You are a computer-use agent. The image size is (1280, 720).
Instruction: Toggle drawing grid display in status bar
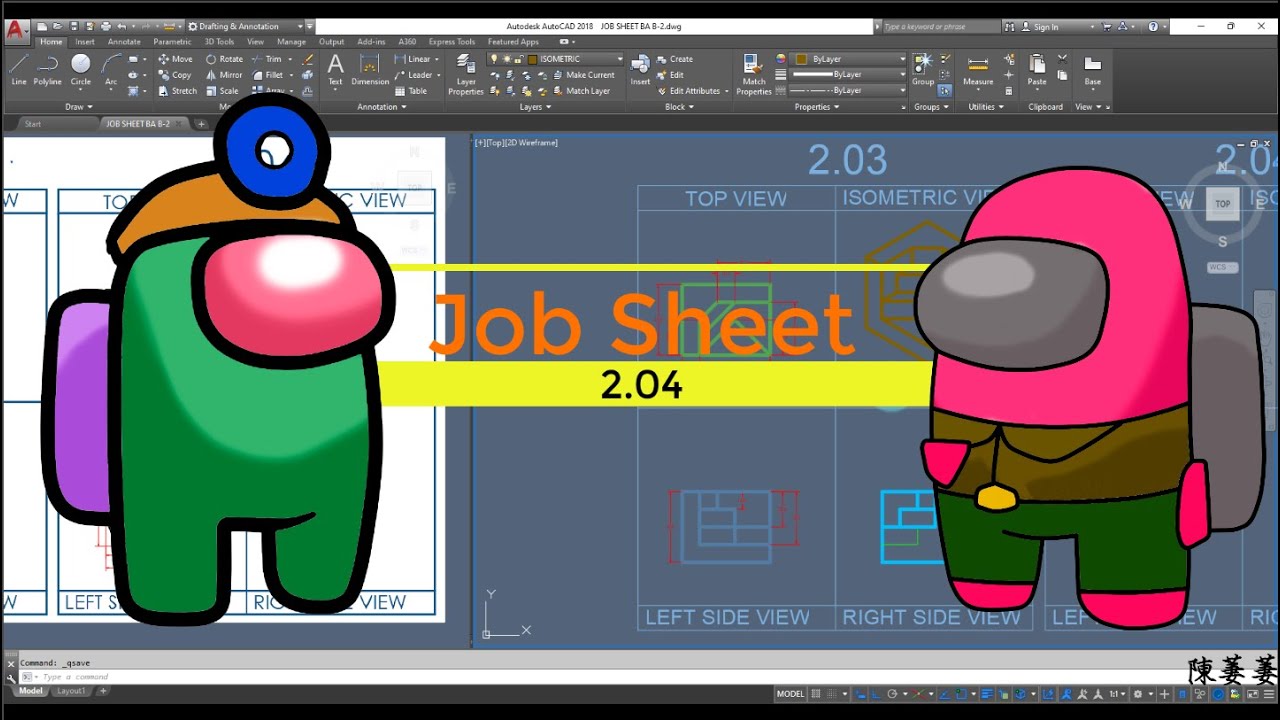pyautogui.click(x=817, y=693)
